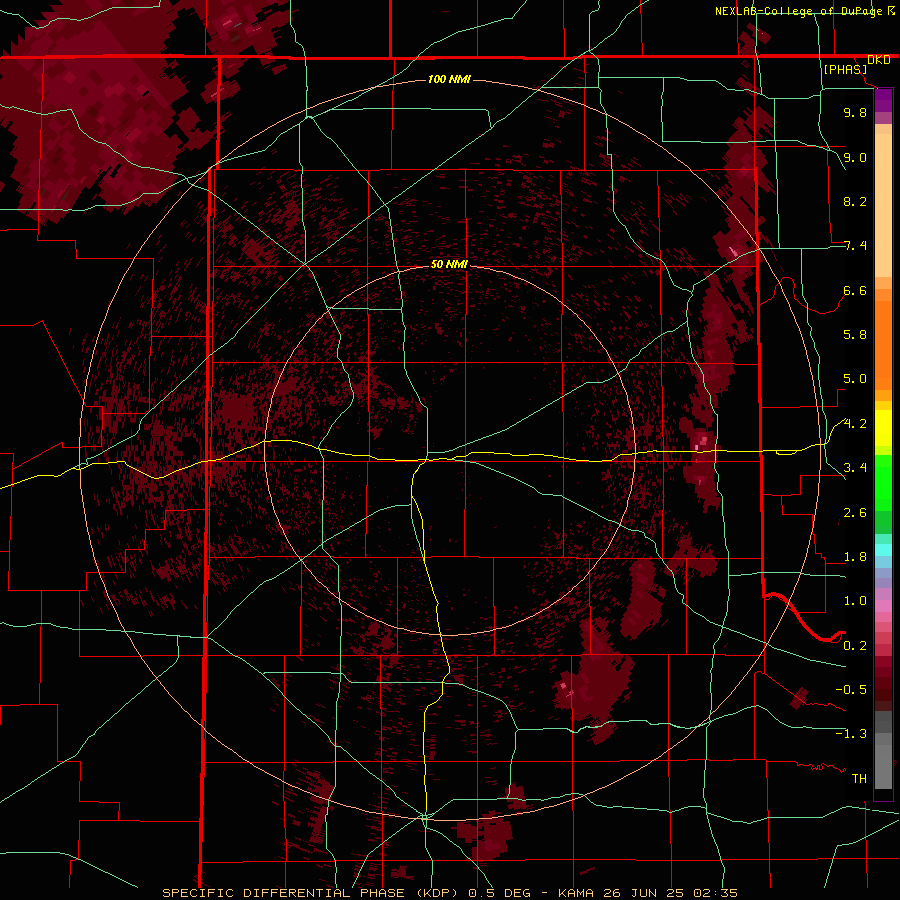The width and height of the screenshot is (900, 900).
Task: Click the yellow segment of the color bar
Action: point(883,428)
